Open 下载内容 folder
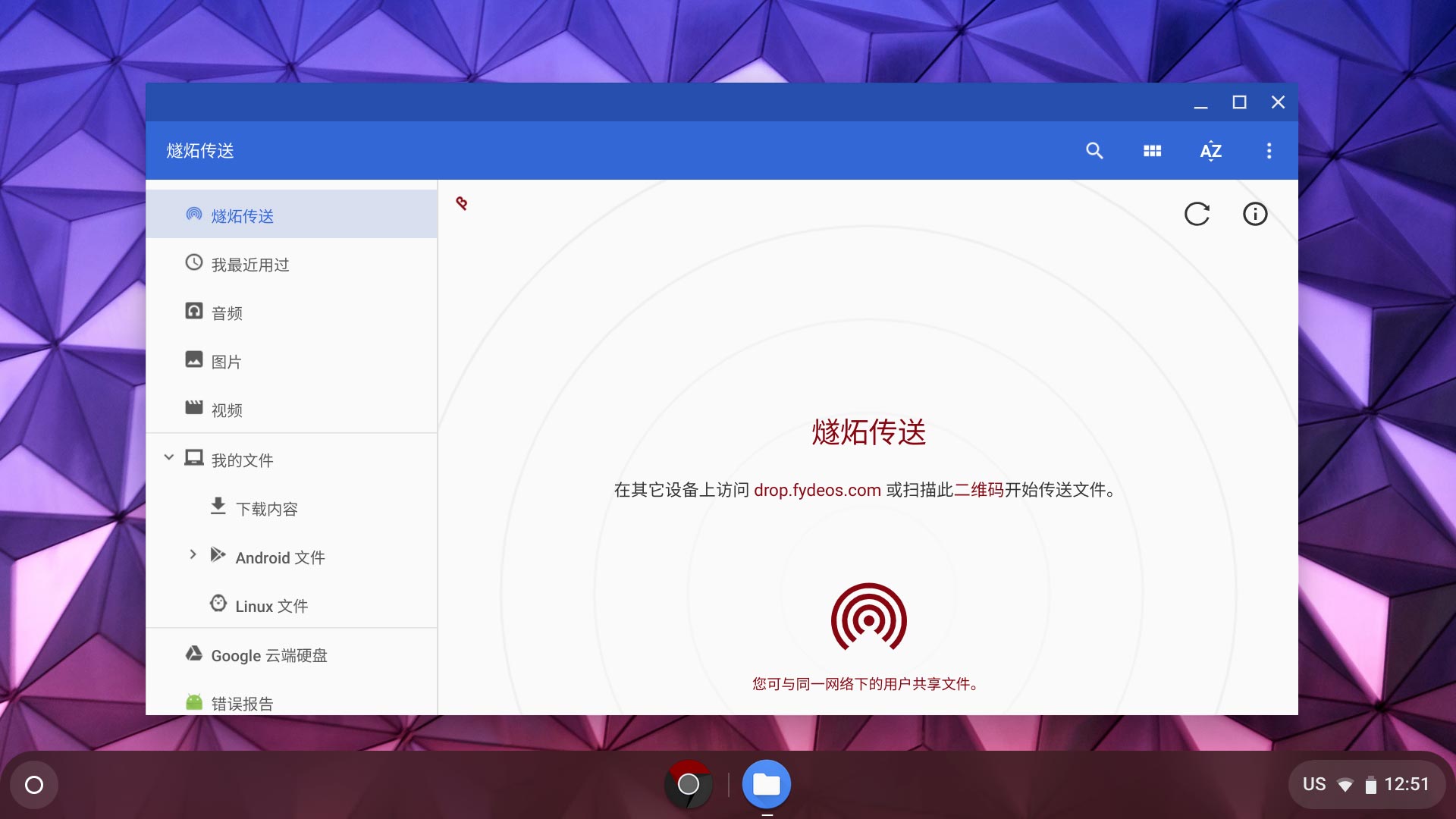The width and height of the screenshot is (1456, 819). (x=266, y=509)
